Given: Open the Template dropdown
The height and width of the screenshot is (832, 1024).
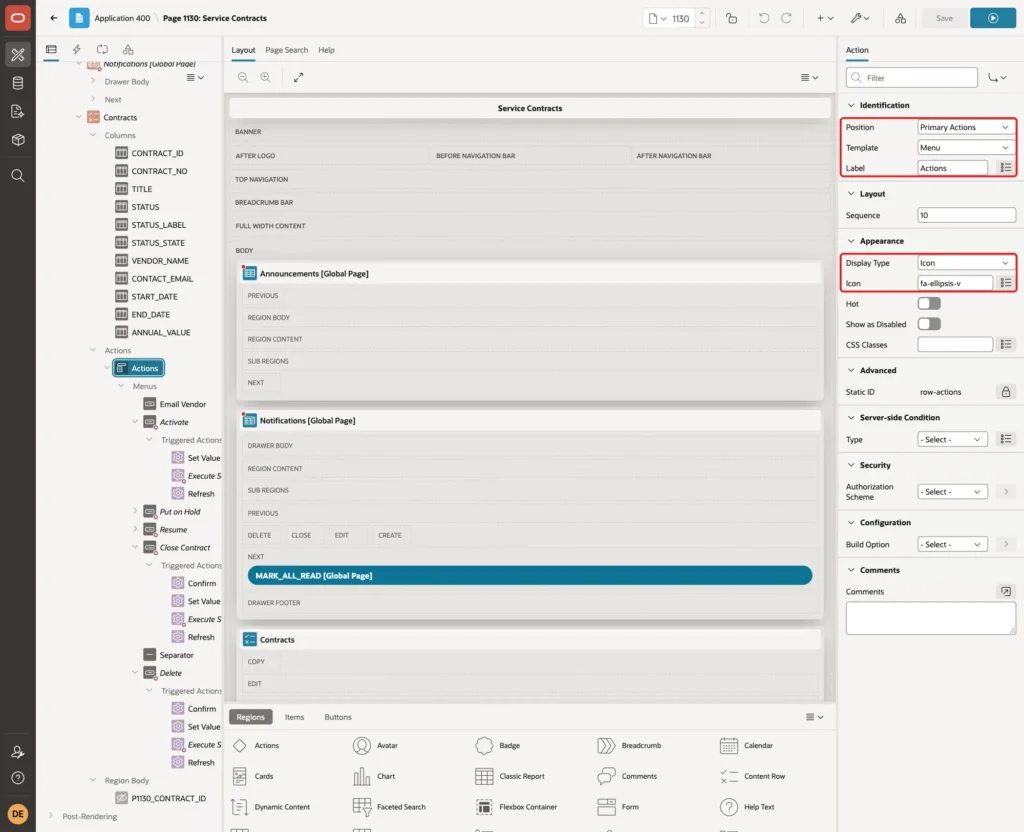Looking at the screenshot, I should pos(966,148).
